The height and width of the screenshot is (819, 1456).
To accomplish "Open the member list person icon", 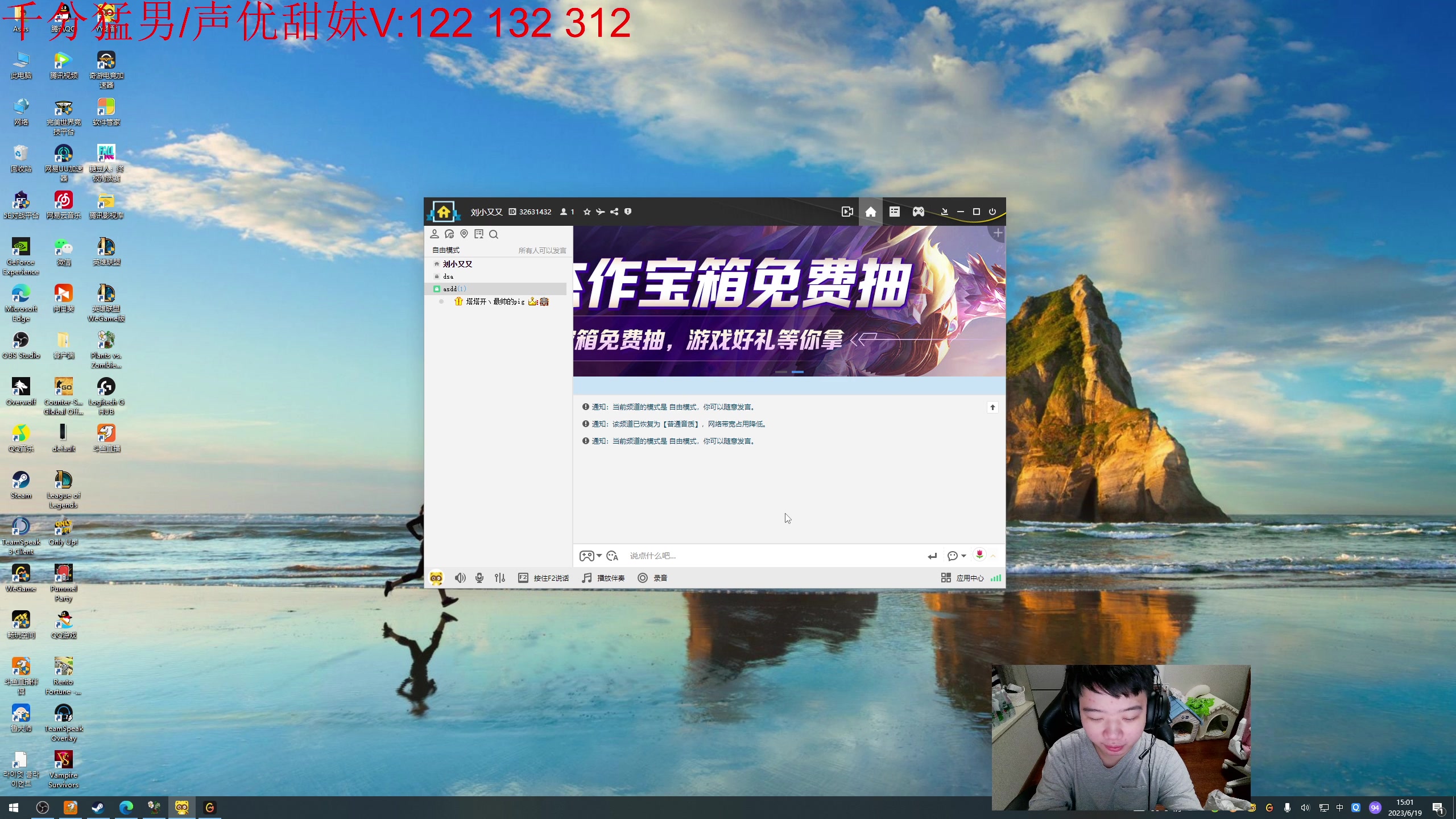I will pyautogui.click(x=435, y=234).
